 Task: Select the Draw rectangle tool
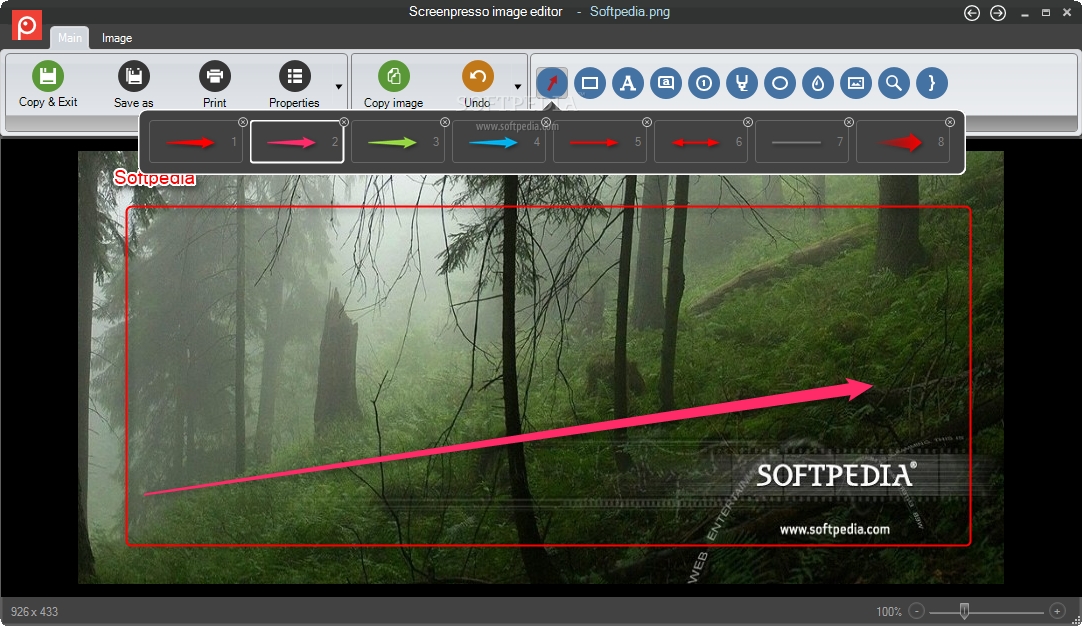click(590, 84)
